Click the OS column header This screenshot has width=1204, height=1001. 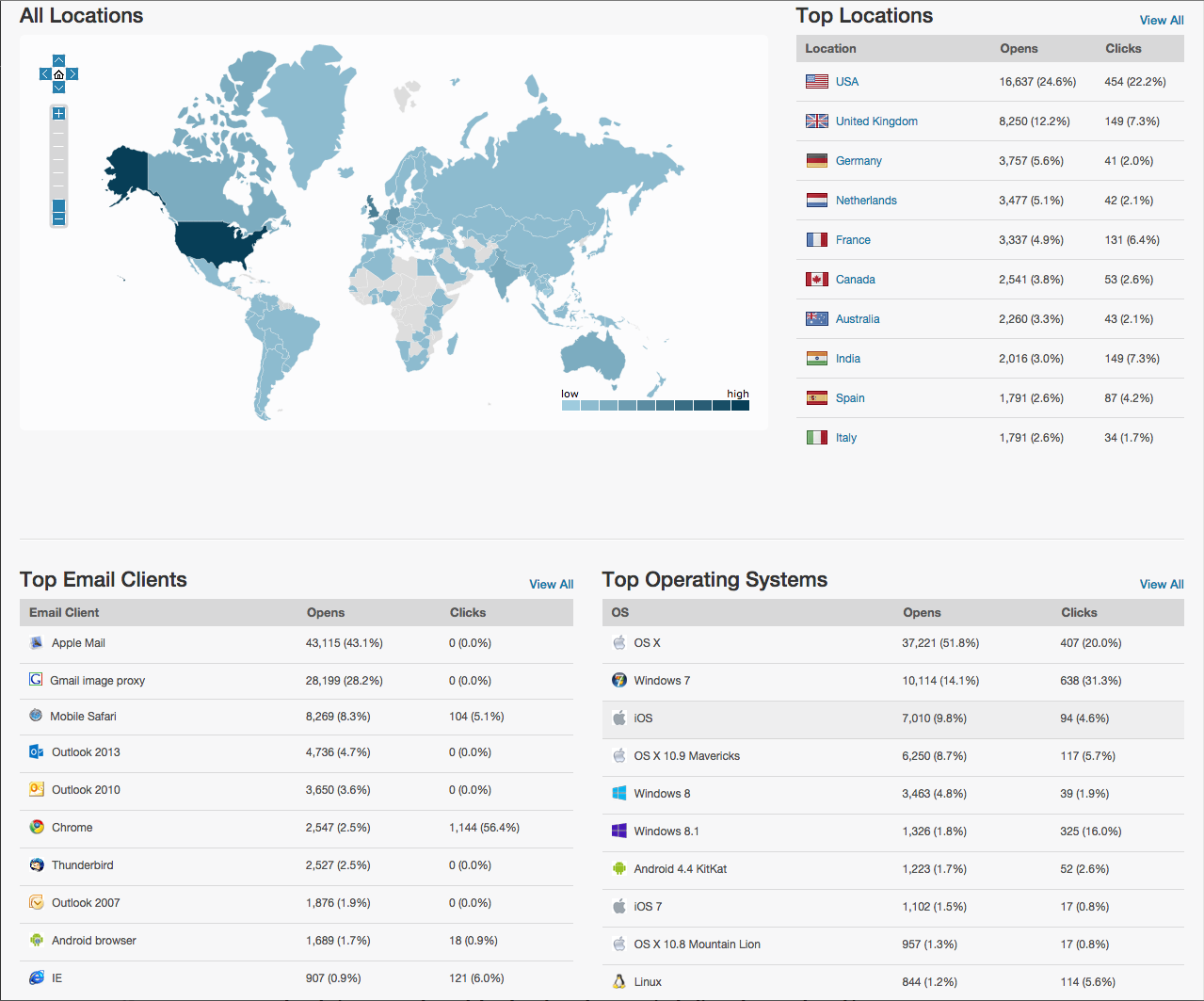click(619, 612)
